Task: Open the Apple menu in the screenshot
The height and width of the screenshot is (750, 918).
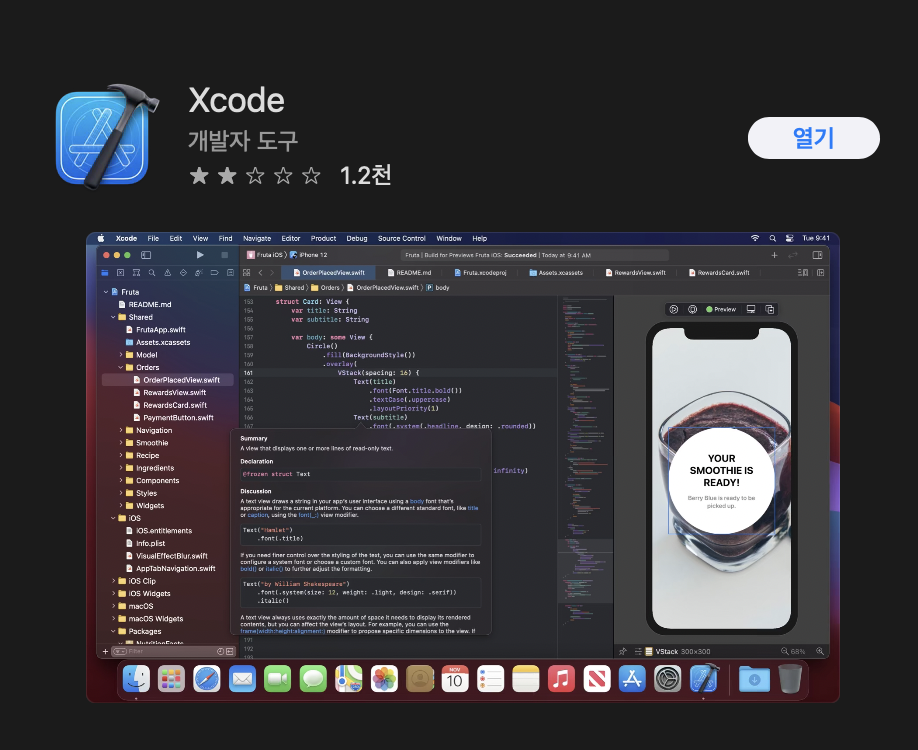Action: point(101,238)
